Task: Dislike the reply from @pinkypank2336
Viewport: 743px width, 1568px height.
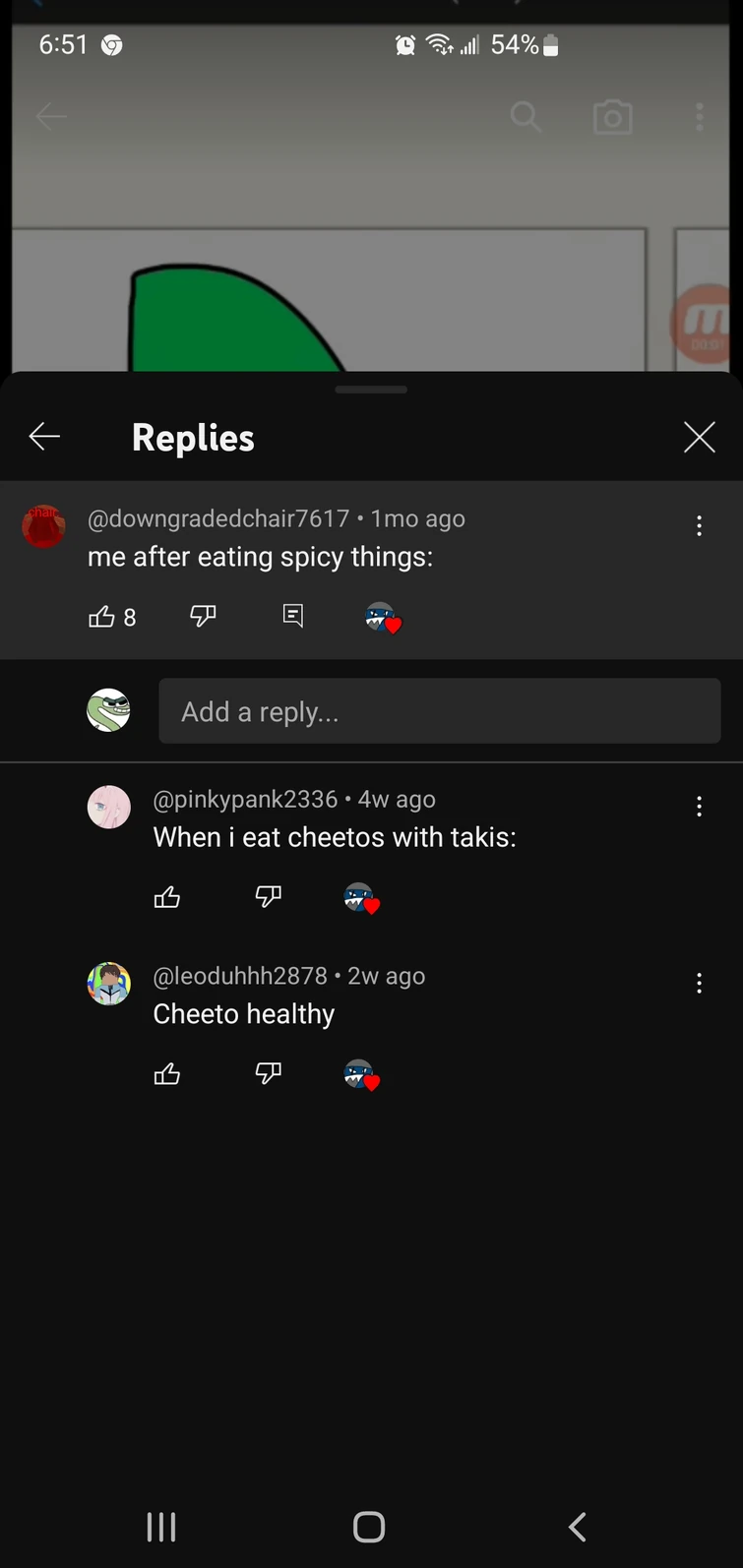Action: click(x=268, y=896)
